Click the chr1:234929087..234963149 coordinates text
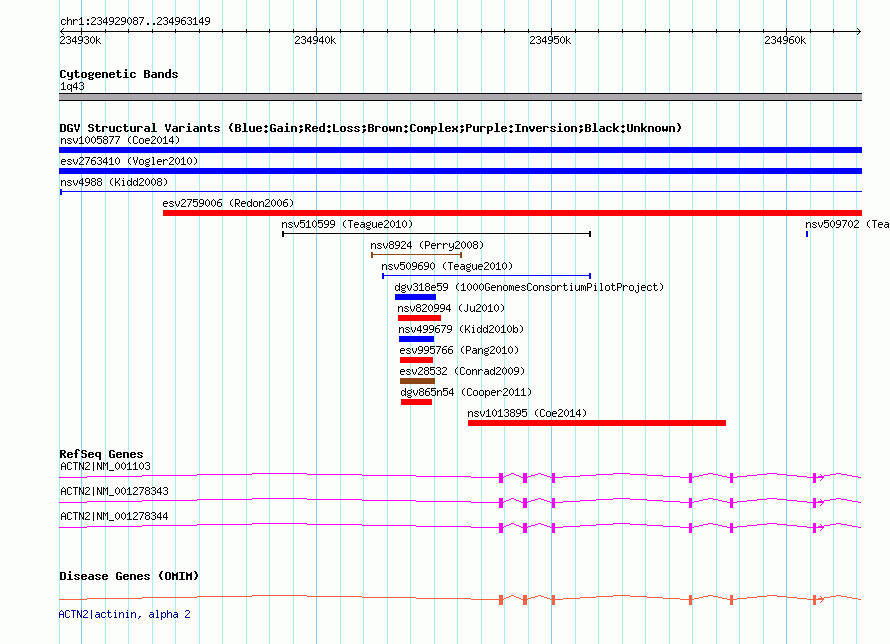 [135, 21]
